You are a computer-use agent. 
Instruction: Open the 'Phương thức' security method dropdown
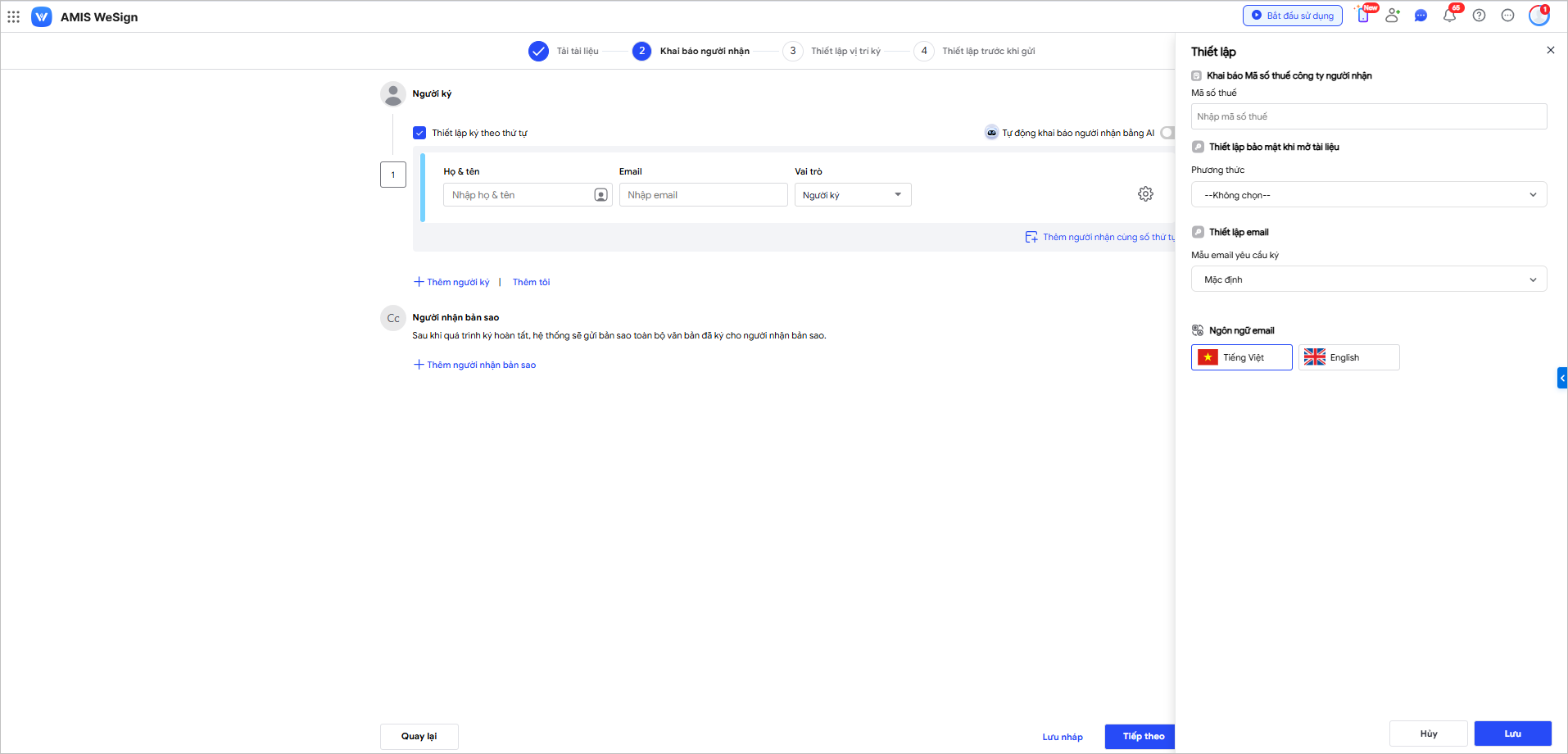coord(1368,195)
